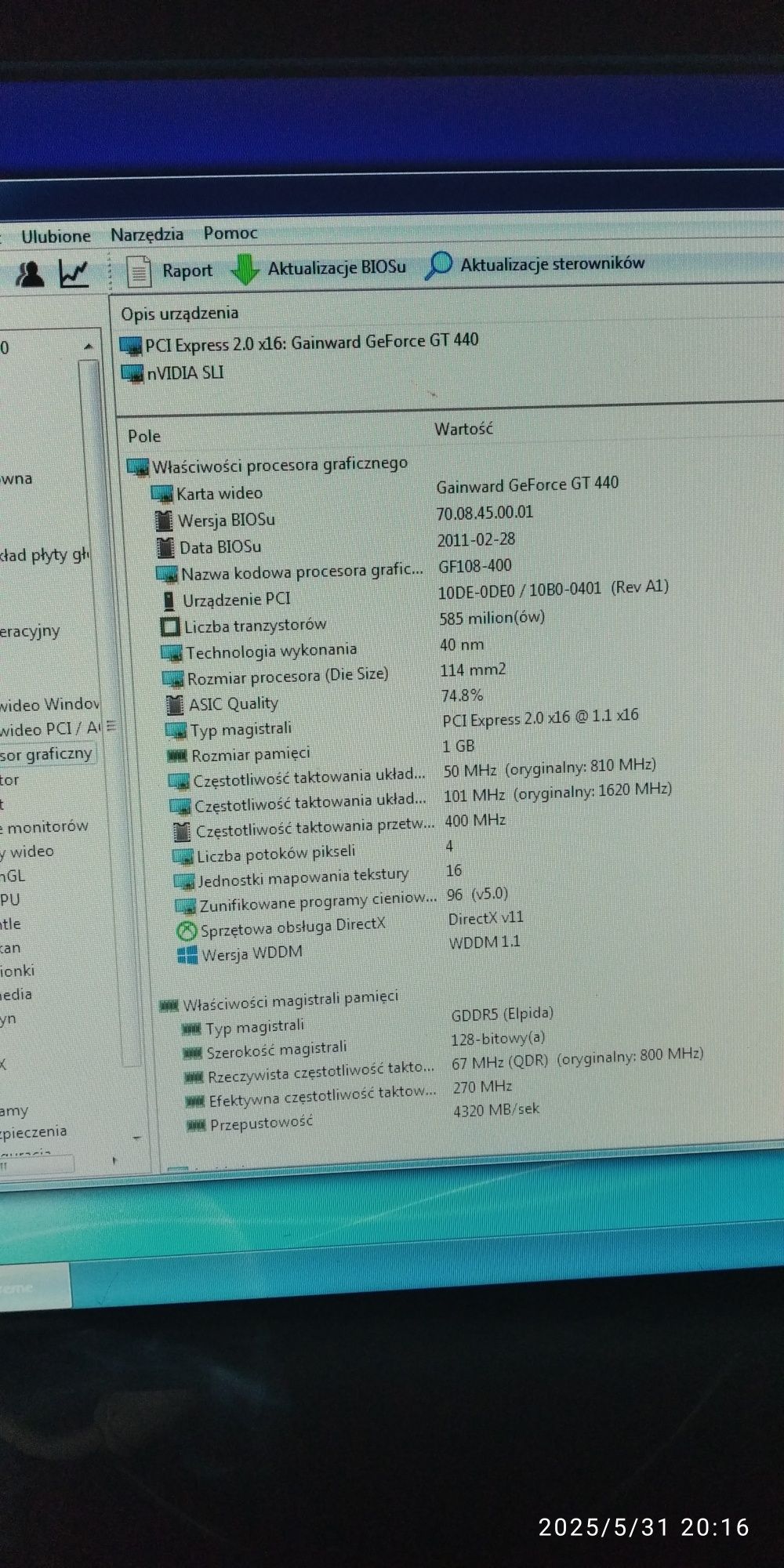The width and height of the screenshot is (784, 1568).
Task: Click the nVIDIA SLI monitor icon
Action: [x=132, y=373]
